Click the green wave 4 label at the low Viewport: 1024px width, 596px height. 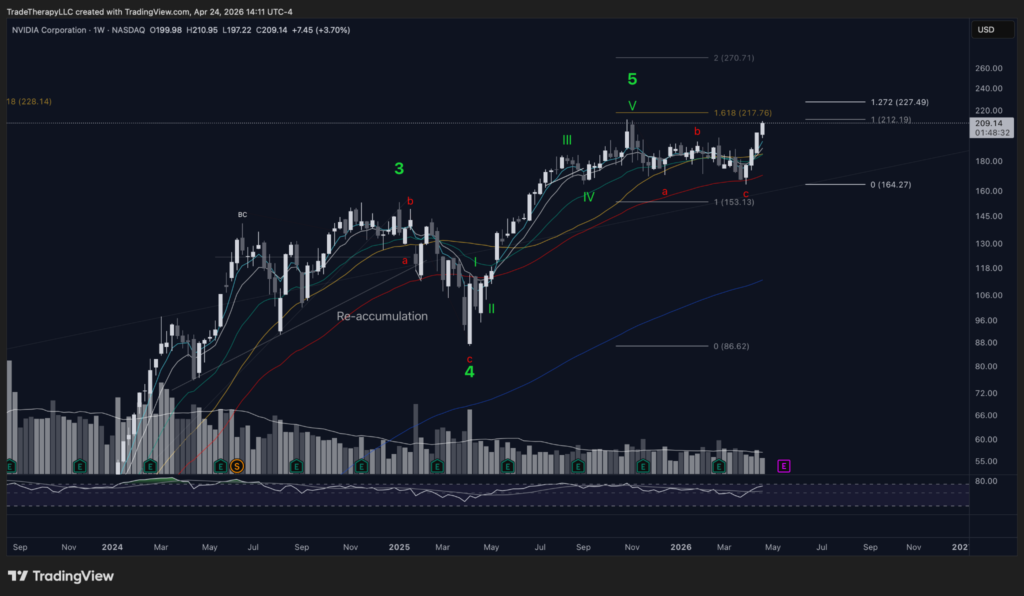[x=470, y=372]
